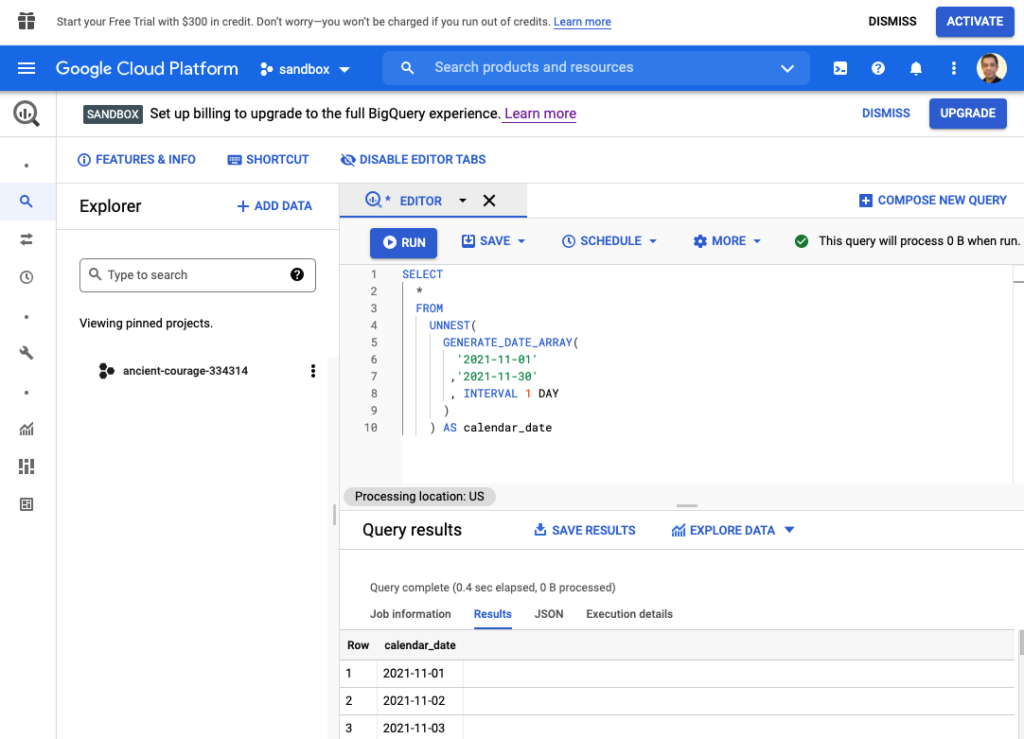1024x739 pixels.
Task: Open Learn more link in sandbox banner
Action: 540,114
